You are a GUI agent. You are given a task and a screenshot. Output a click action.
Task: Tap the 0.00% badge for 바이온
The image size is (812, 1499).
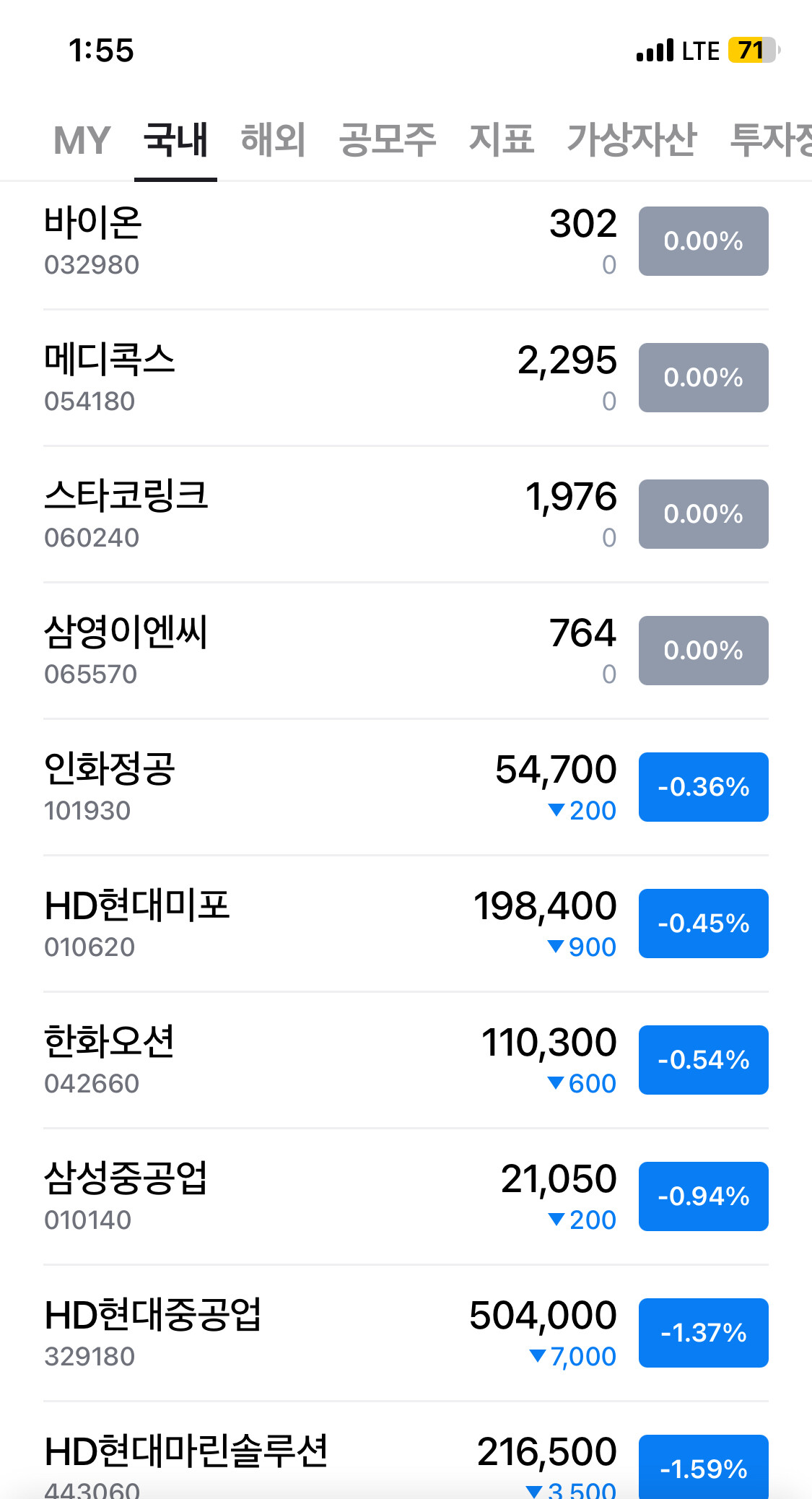click(703, 241)
